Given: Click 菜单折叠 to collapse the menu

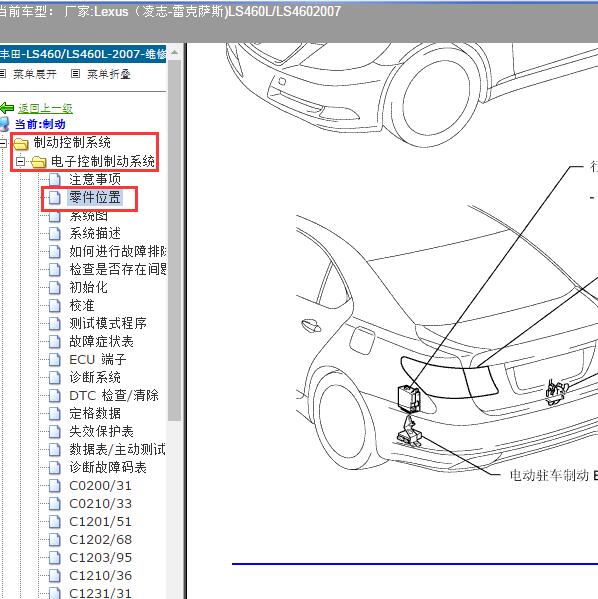Looking at the screenshot, I should tap(109, 74).
